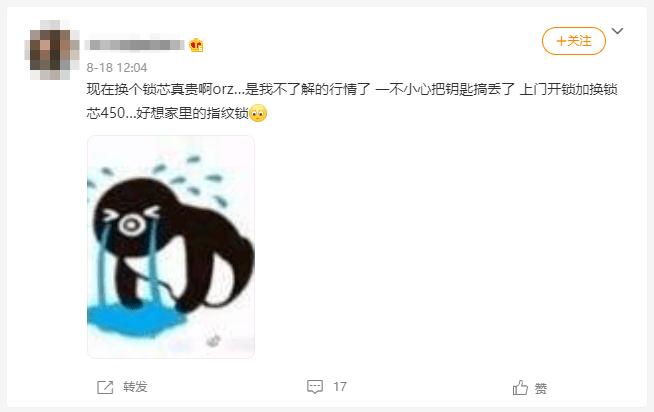Open the blurred username profile link
This screenshot has height=412, width=654.
pos(135,45)
